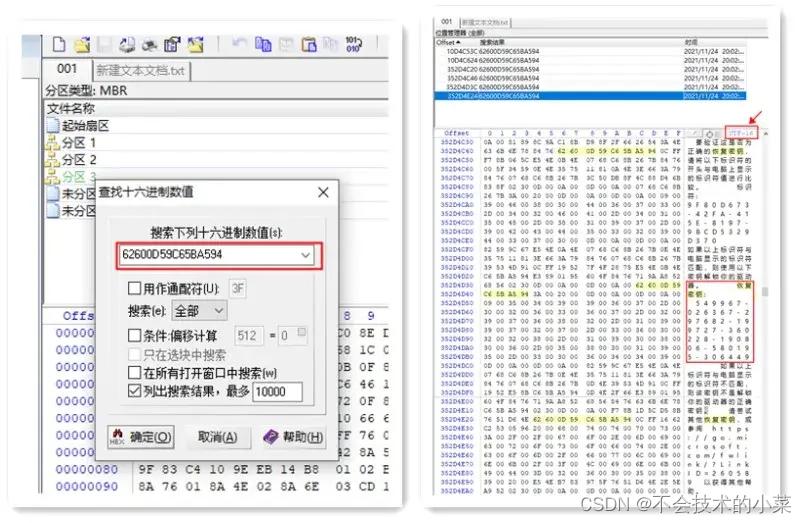807x523 pixels.
Task: Click the HEX icon on the 确定 button
Action: coord(117,437)
